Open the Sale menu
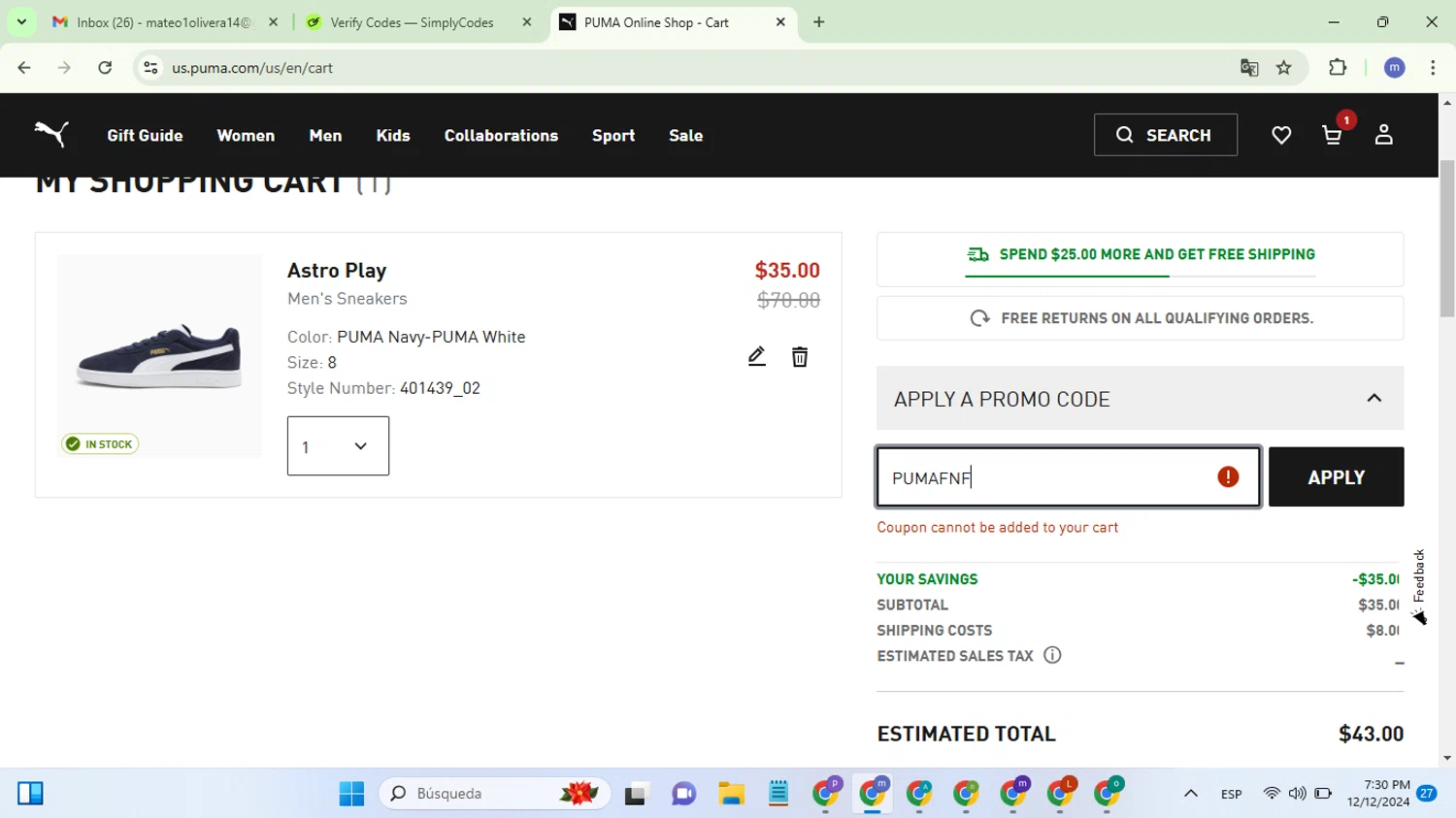The height and width of the screenshot is (818, 1456). coord(685,136)
